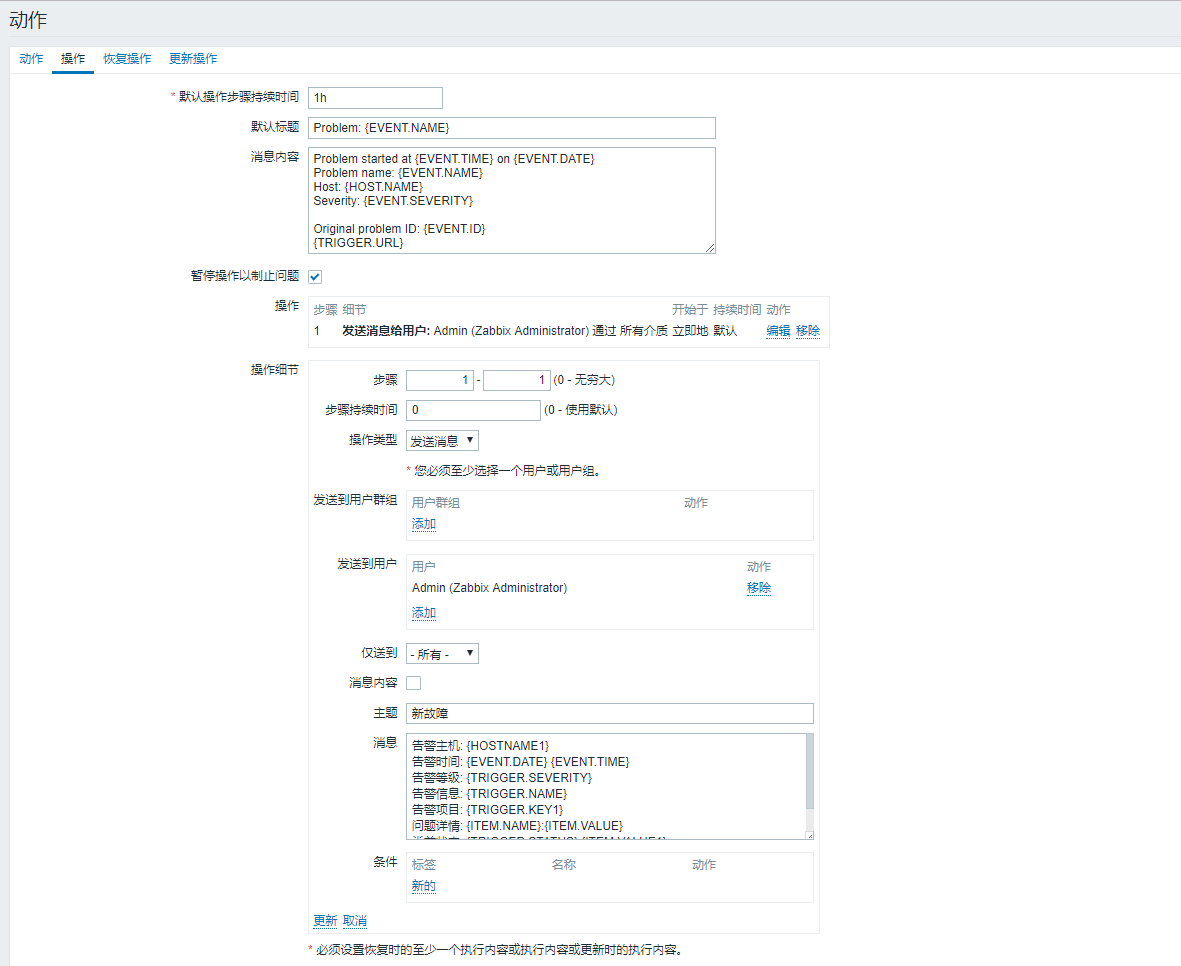The image size is (1181, 966).
Task: Uncheck the 暂停操作以制止问题 checkbox
Action: [315, 277]
